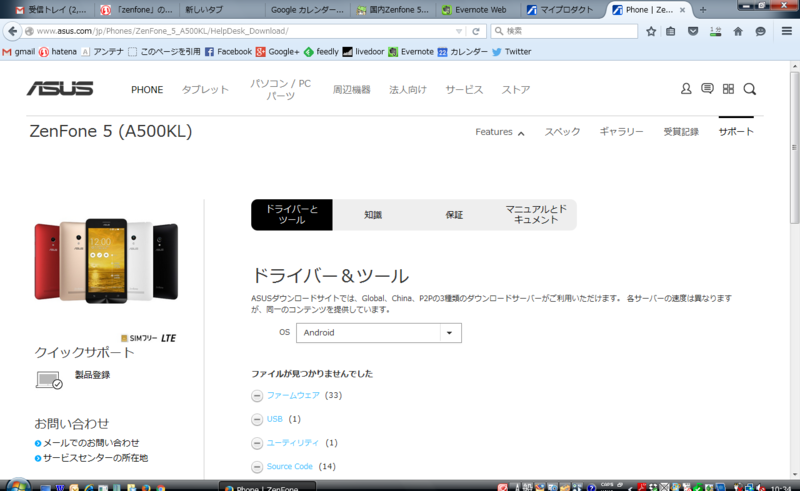800x491 pixels.
Task: Switch to the マイプロダクト browser tab
Action: click(561, 10)
